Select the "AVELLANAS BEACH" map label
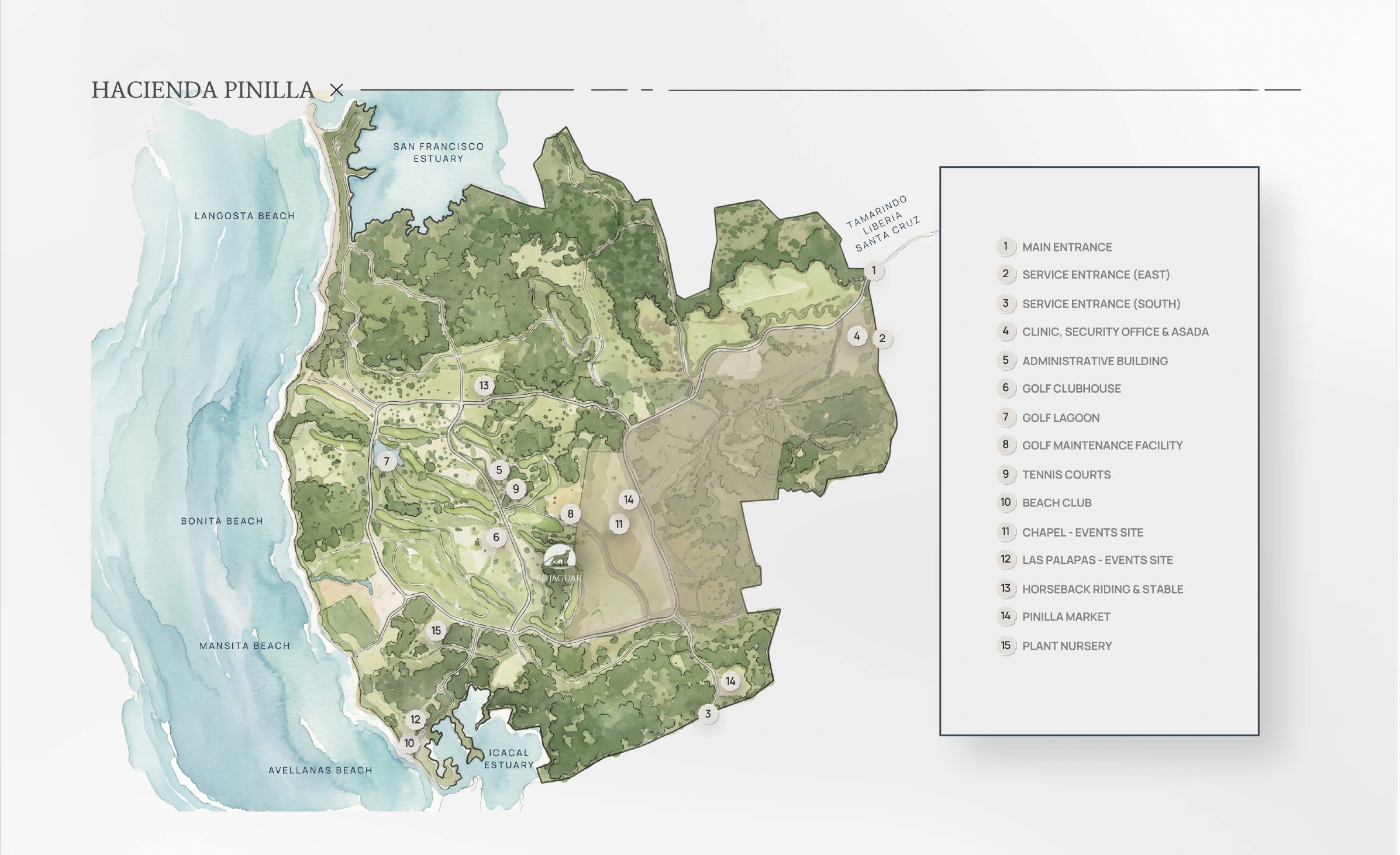The width and height of the screenshot is (1400, 855). click(x=320, y=770)
